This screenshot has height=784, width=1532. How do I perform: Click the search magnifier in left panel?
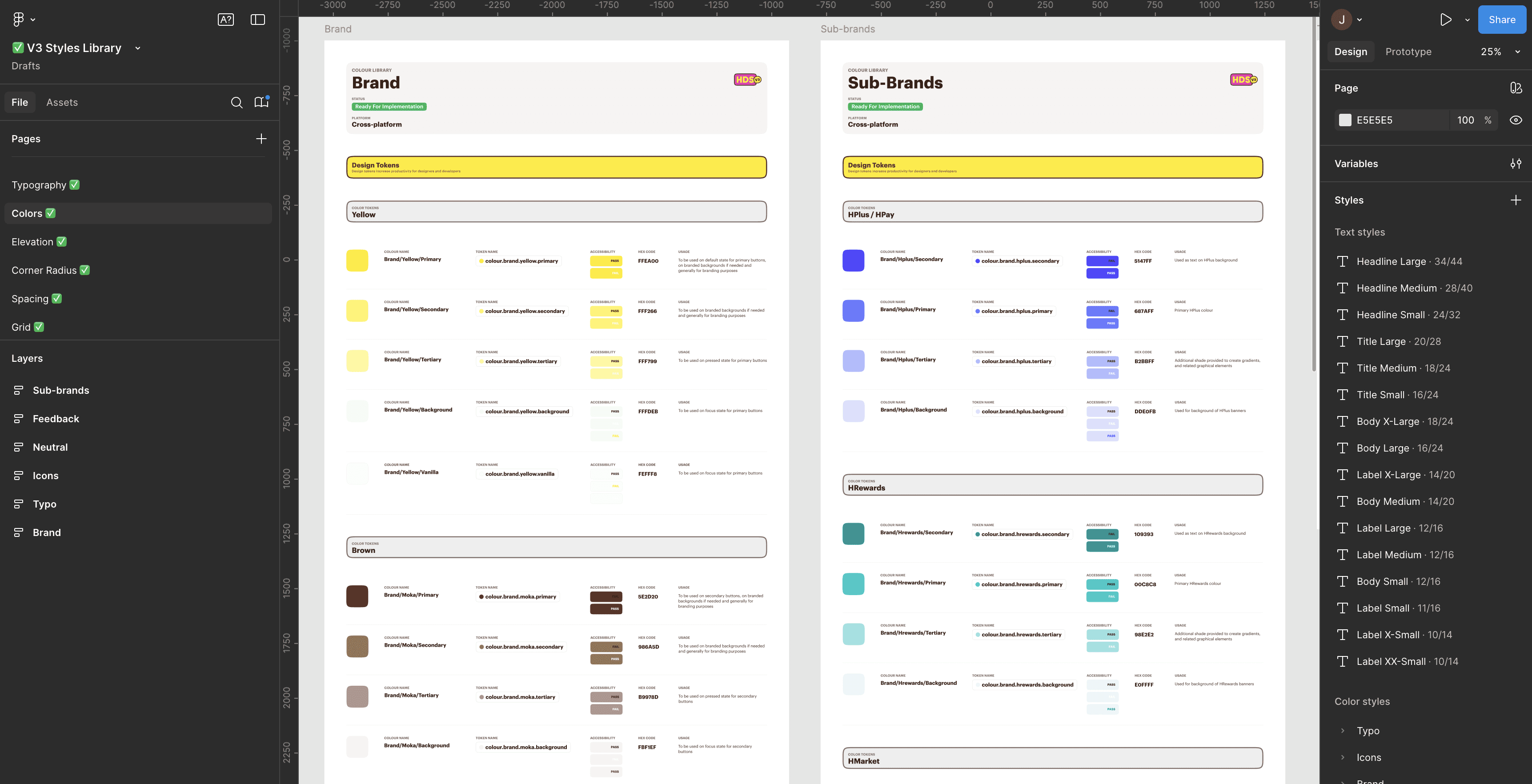click(x=236, y=102)
